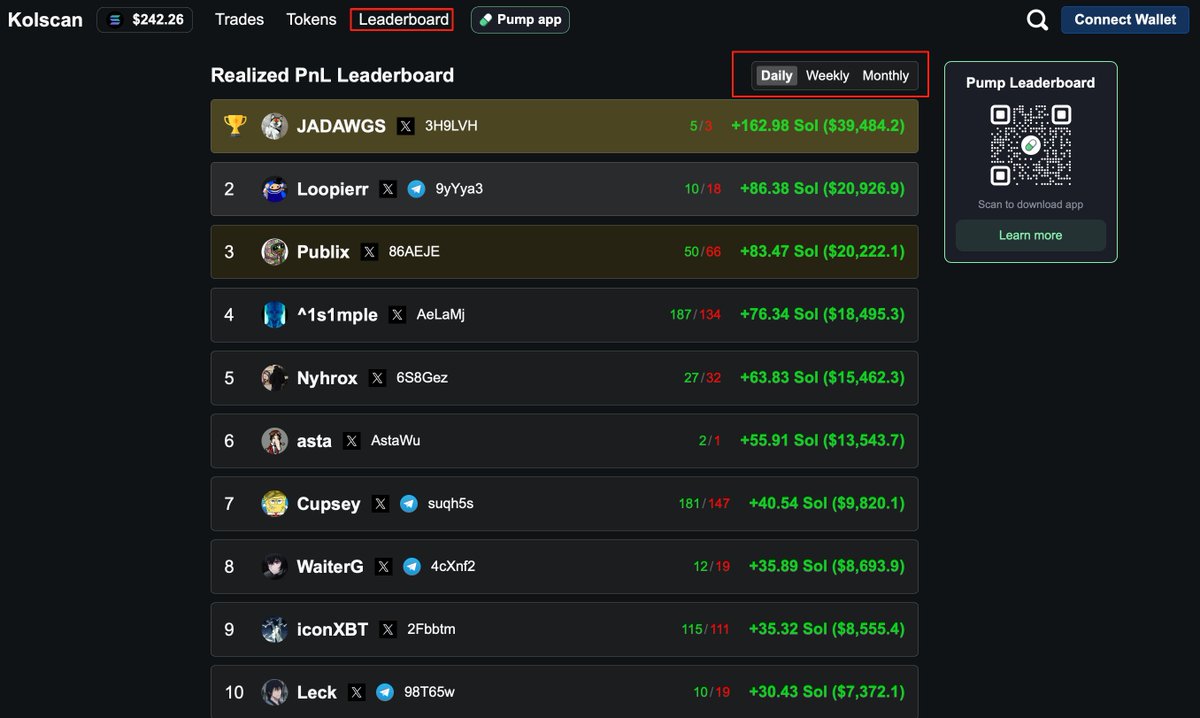The image size is (1200, 718).
Task: Select the Daily timeframe
Action: click(x=776, y=76)
